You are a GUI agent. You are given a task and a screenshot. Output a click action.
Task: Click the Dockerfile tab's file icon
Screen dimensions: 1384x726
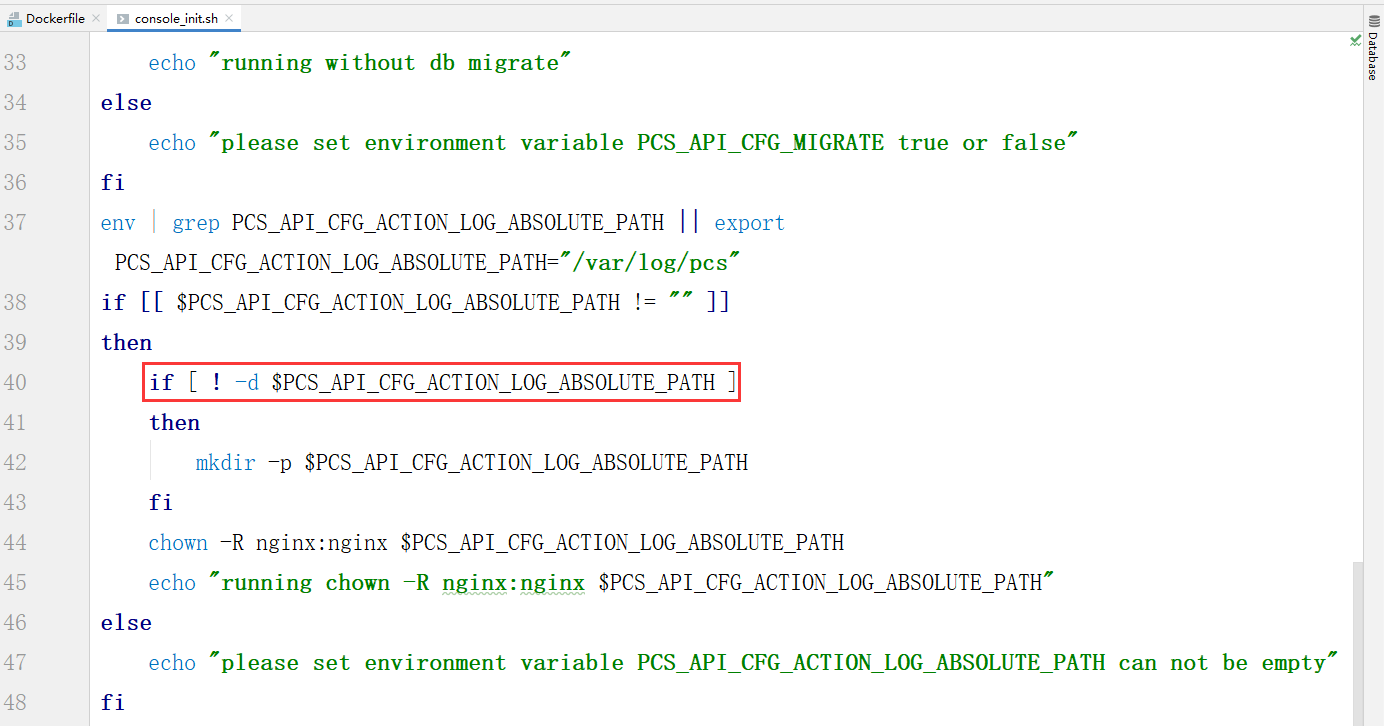click(15, 19)
